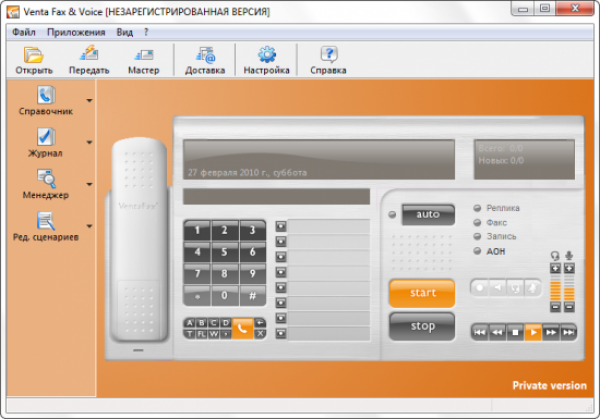Open Доставка delivery toolbar icon

205,60
